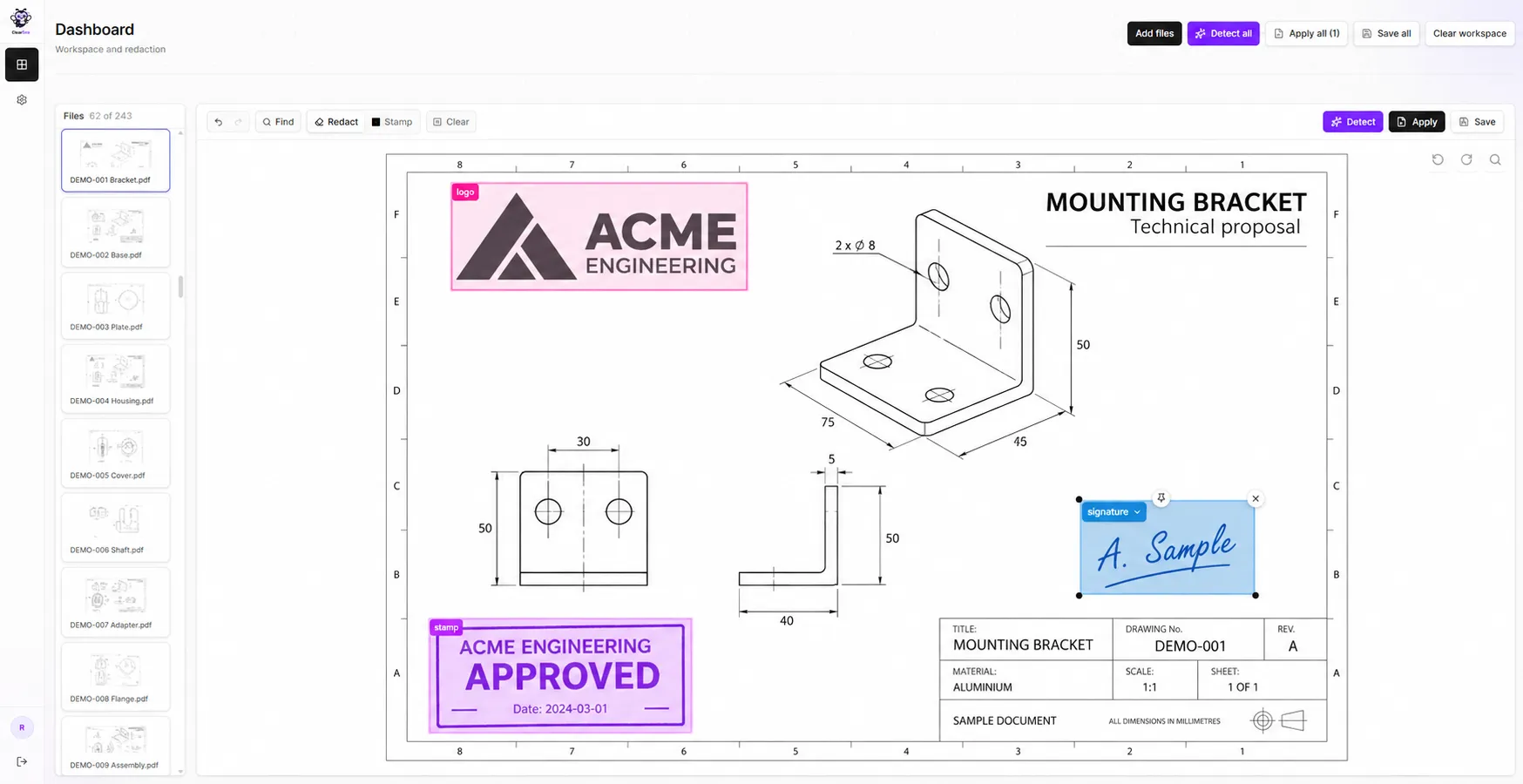This screenshot has height=784, width=1523.
Task: Open DEMO-006 Shaft.pdf
Action: [x=116, y=528]
